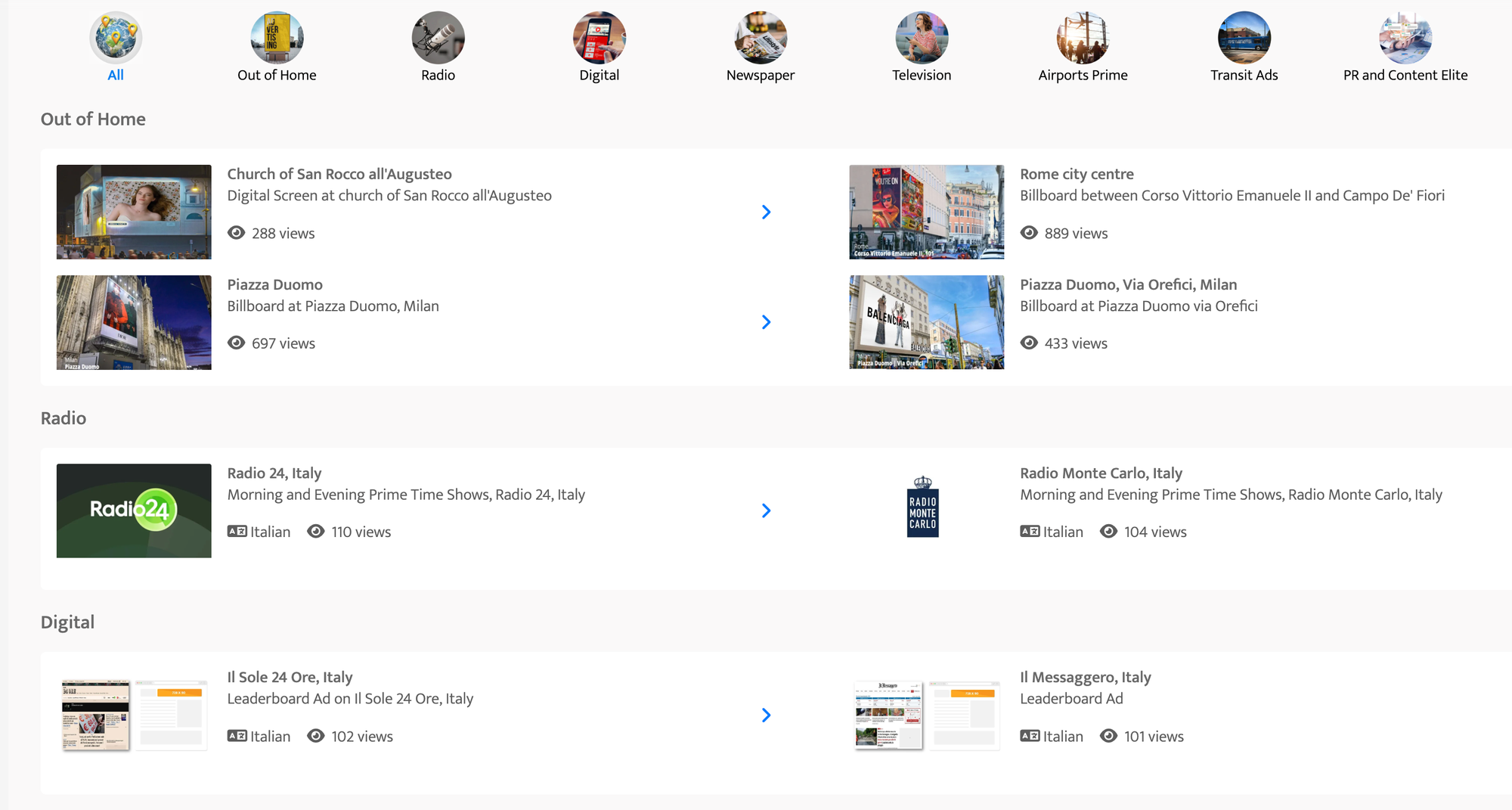The image size is (1512, 810).
Task: Expand the Radio 24 listing chevron
Action: coord(766,511)
